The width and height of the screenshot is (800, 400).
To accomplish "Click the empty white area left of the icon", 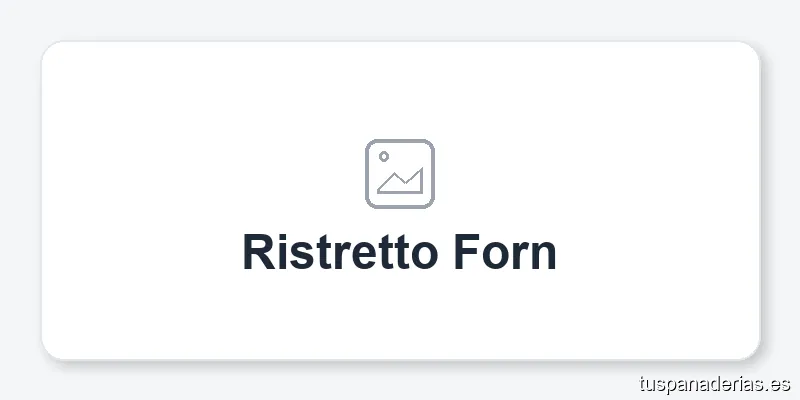I will pos(200,175).
